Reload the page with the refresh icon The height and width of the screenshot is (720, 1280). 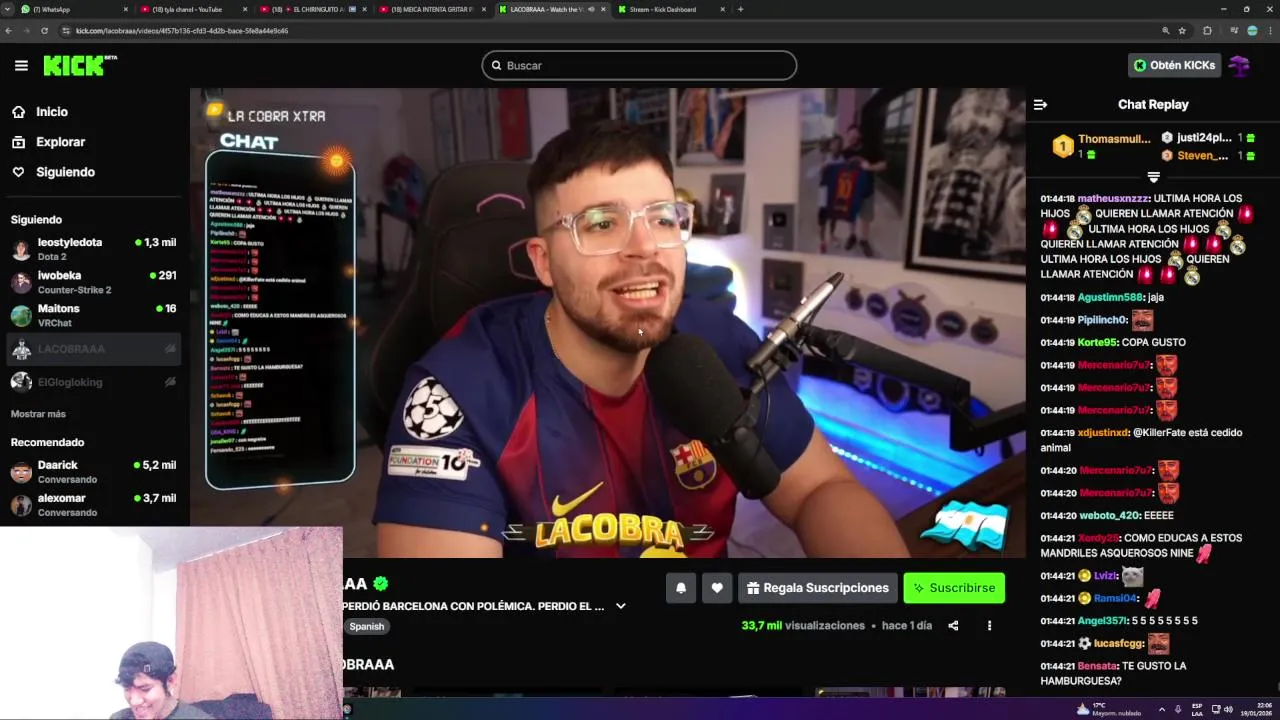click(44, 31)
